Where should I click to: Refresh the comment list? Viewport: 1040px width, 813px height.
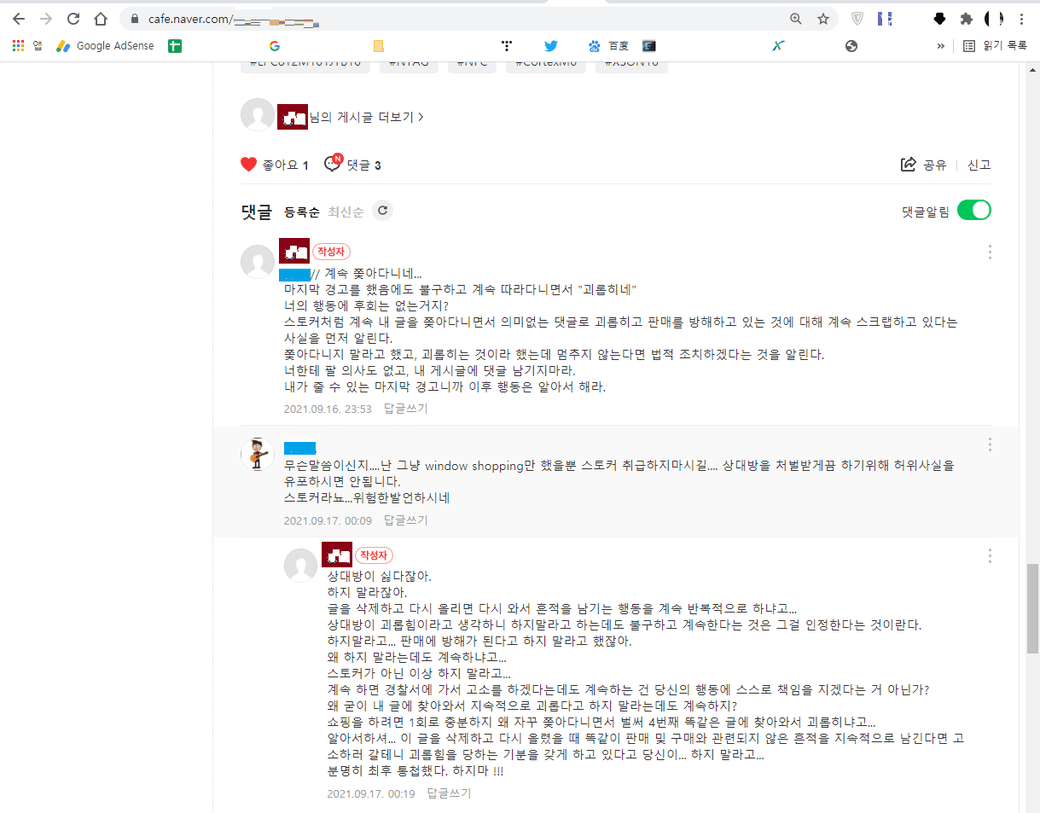[x=382, y=211]
